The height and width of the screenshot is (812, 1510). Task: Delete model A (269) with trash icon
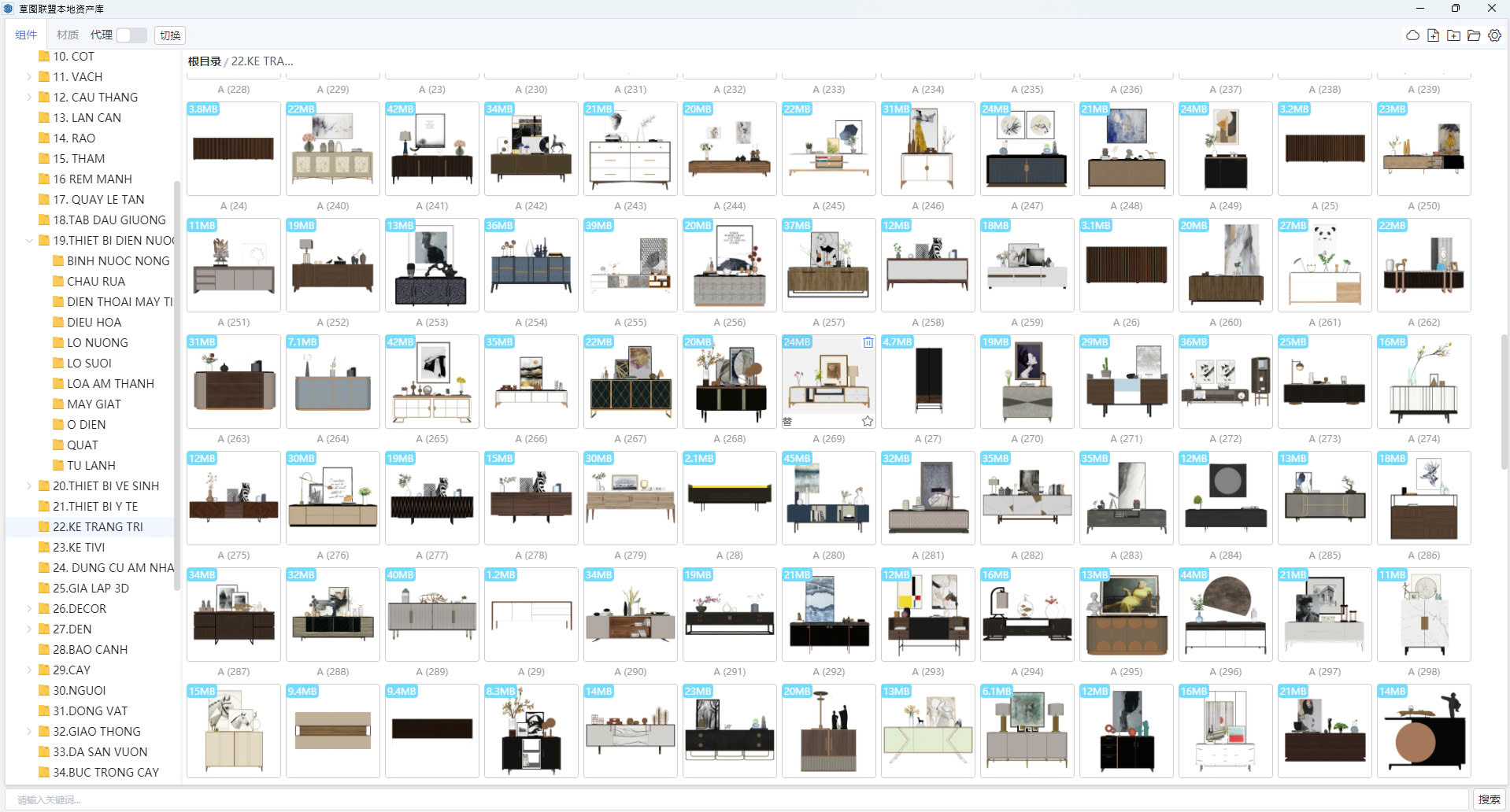click(868, 342)
